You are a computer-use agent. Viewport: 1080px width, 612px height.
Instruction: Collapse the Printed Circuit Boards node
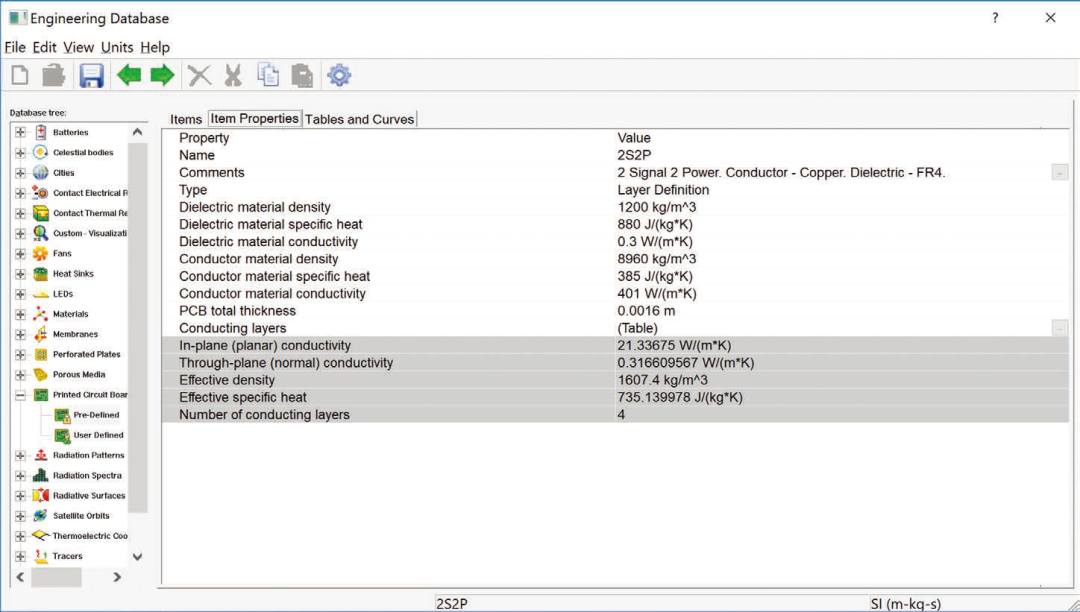[x=20, y=395]
